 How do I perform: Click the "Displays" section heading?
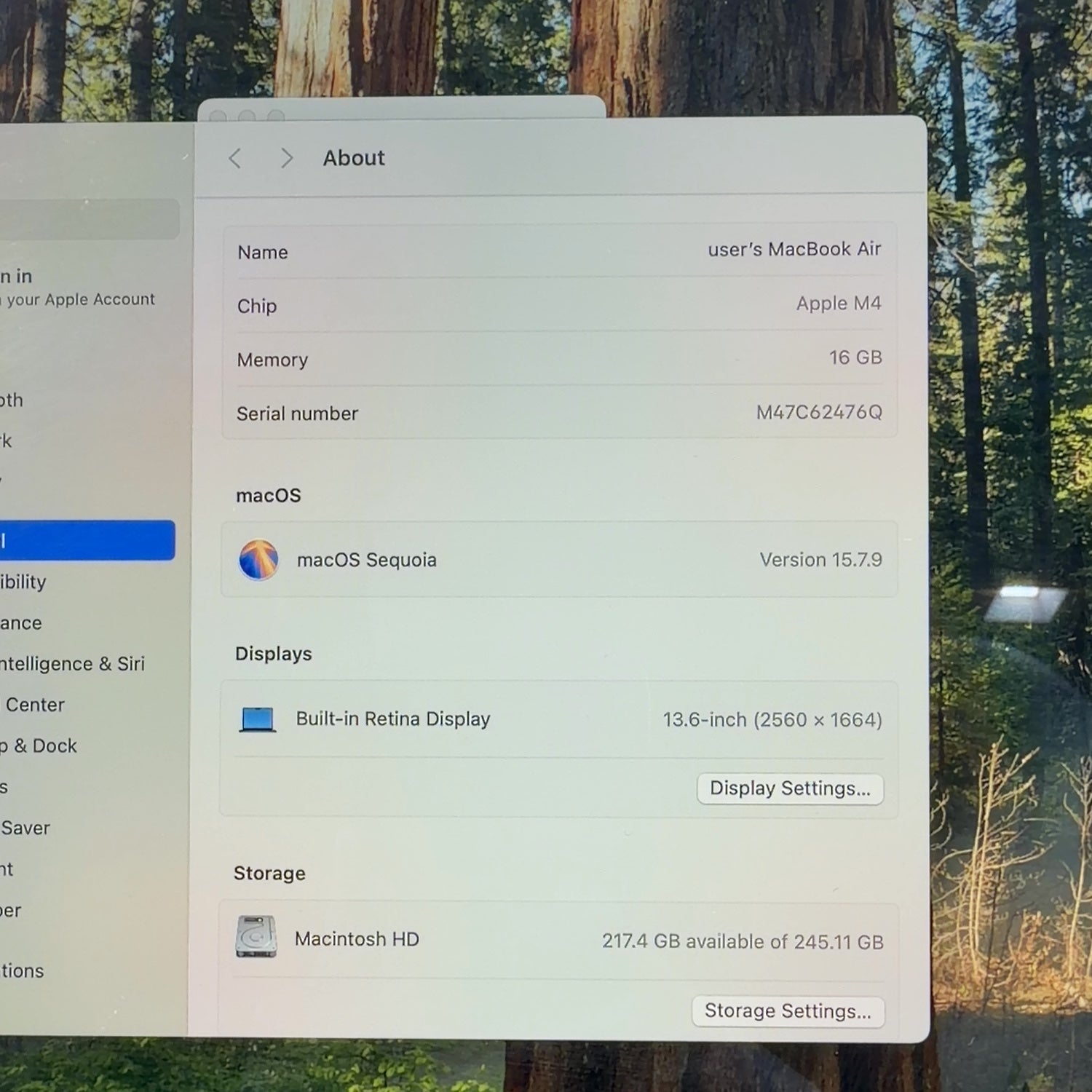pyautogui.click(x=273, y=654)
